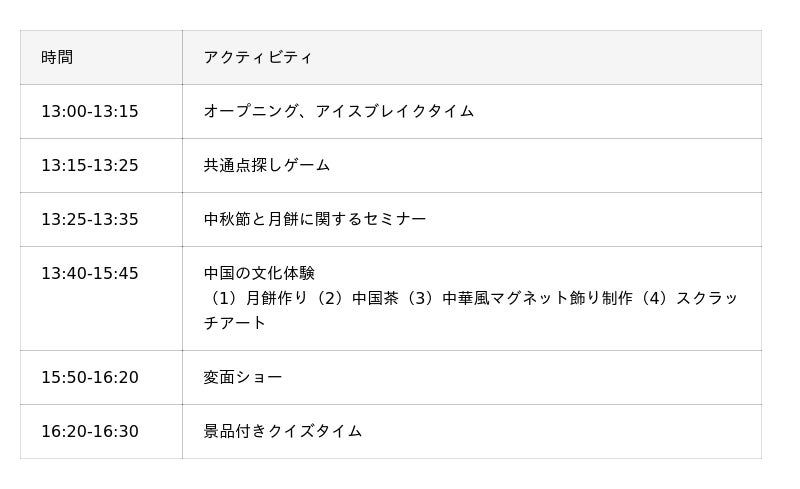Click the 13:25-13:35 time slot
800x489 pixels.
pyautogui.click(x=90, y=219)
